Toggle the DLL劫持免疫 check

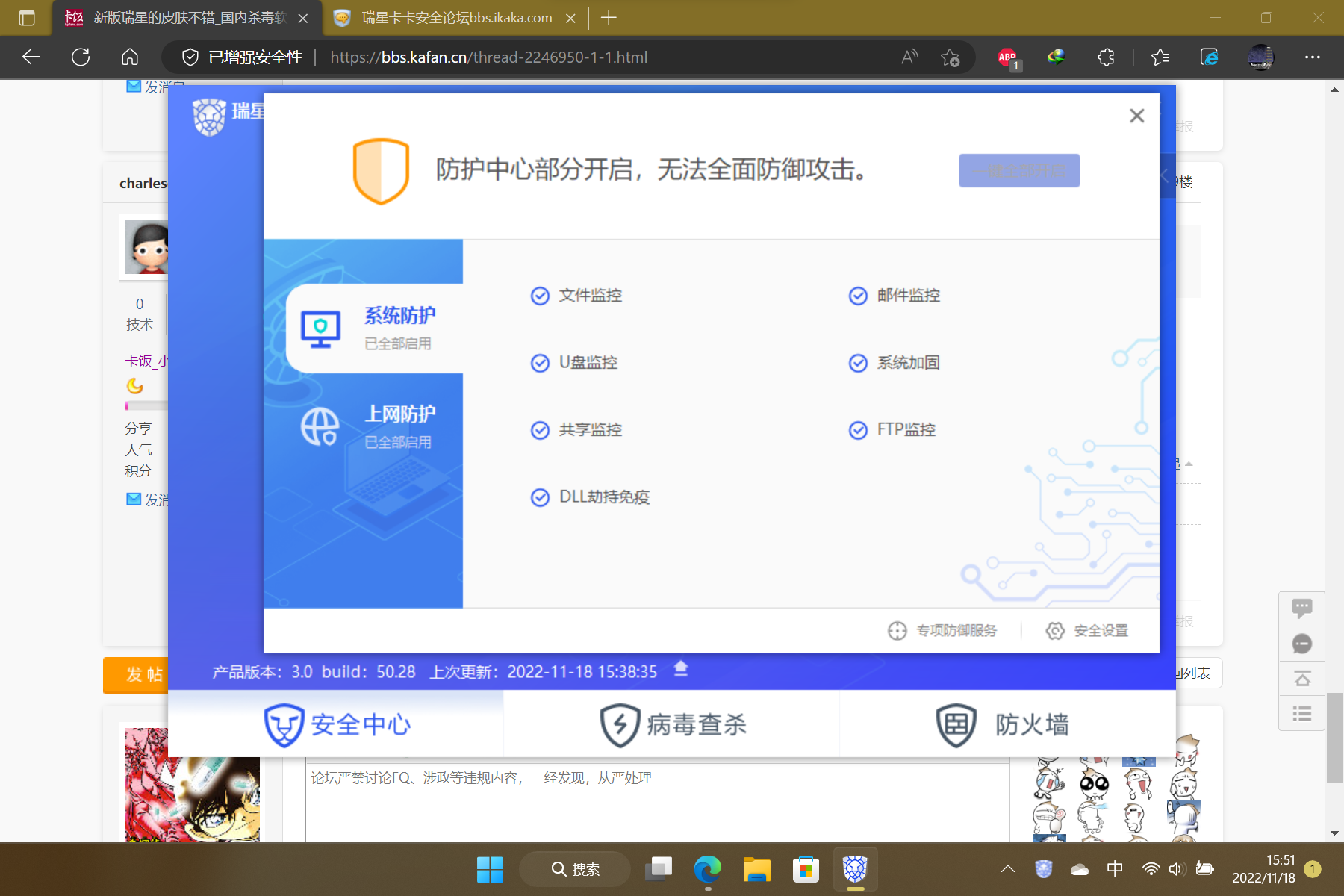click(x=540, y=498)
